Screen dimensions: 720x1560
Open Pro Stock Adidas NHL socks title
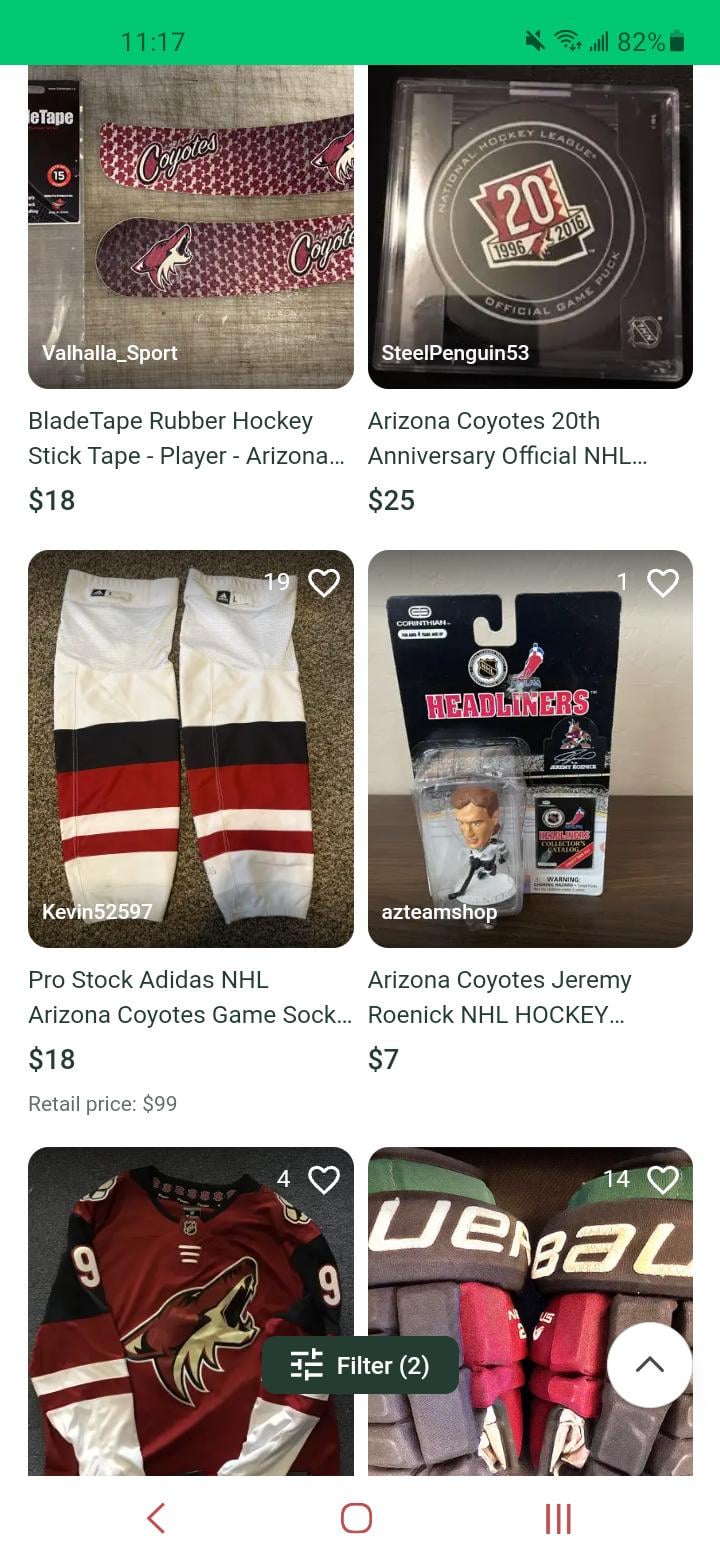[x=190, y=997]
